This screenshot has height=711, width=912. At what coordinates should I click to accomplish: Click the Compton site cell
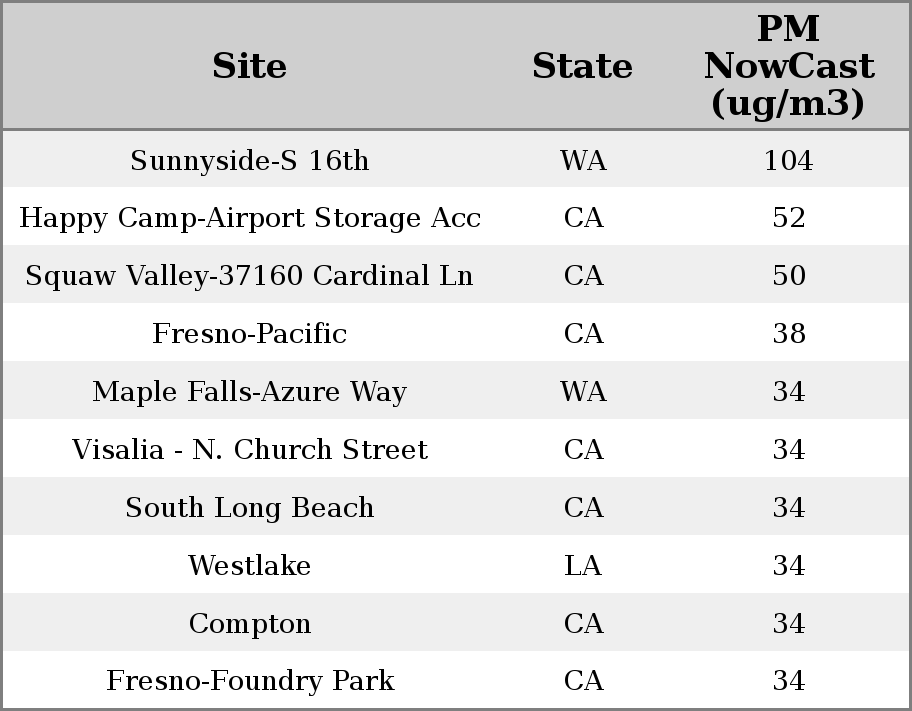tap(250, 623)
